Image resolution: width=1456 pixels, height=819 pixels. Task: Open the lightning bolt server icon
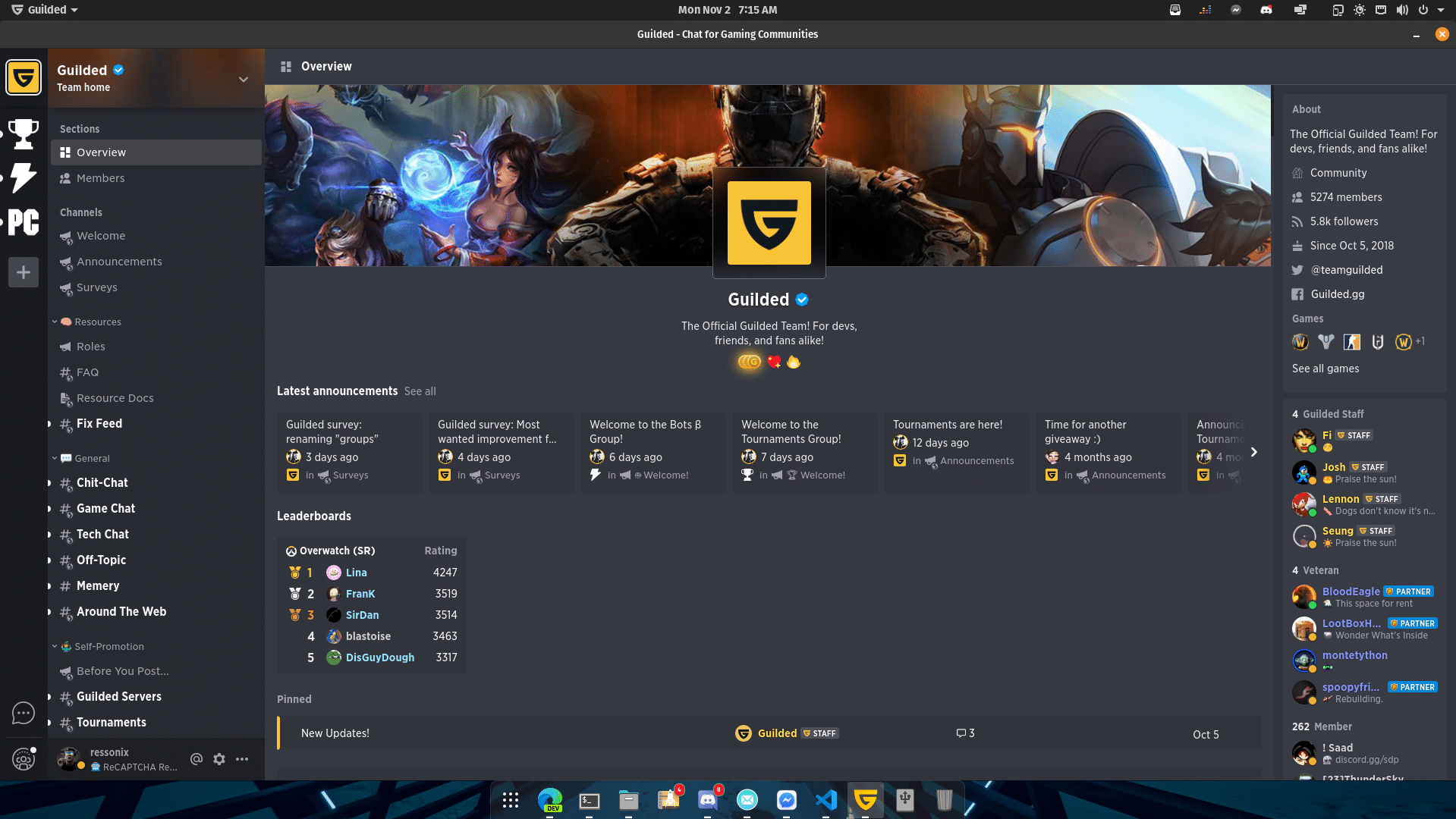pyautogui.click(x=24, y=177)
